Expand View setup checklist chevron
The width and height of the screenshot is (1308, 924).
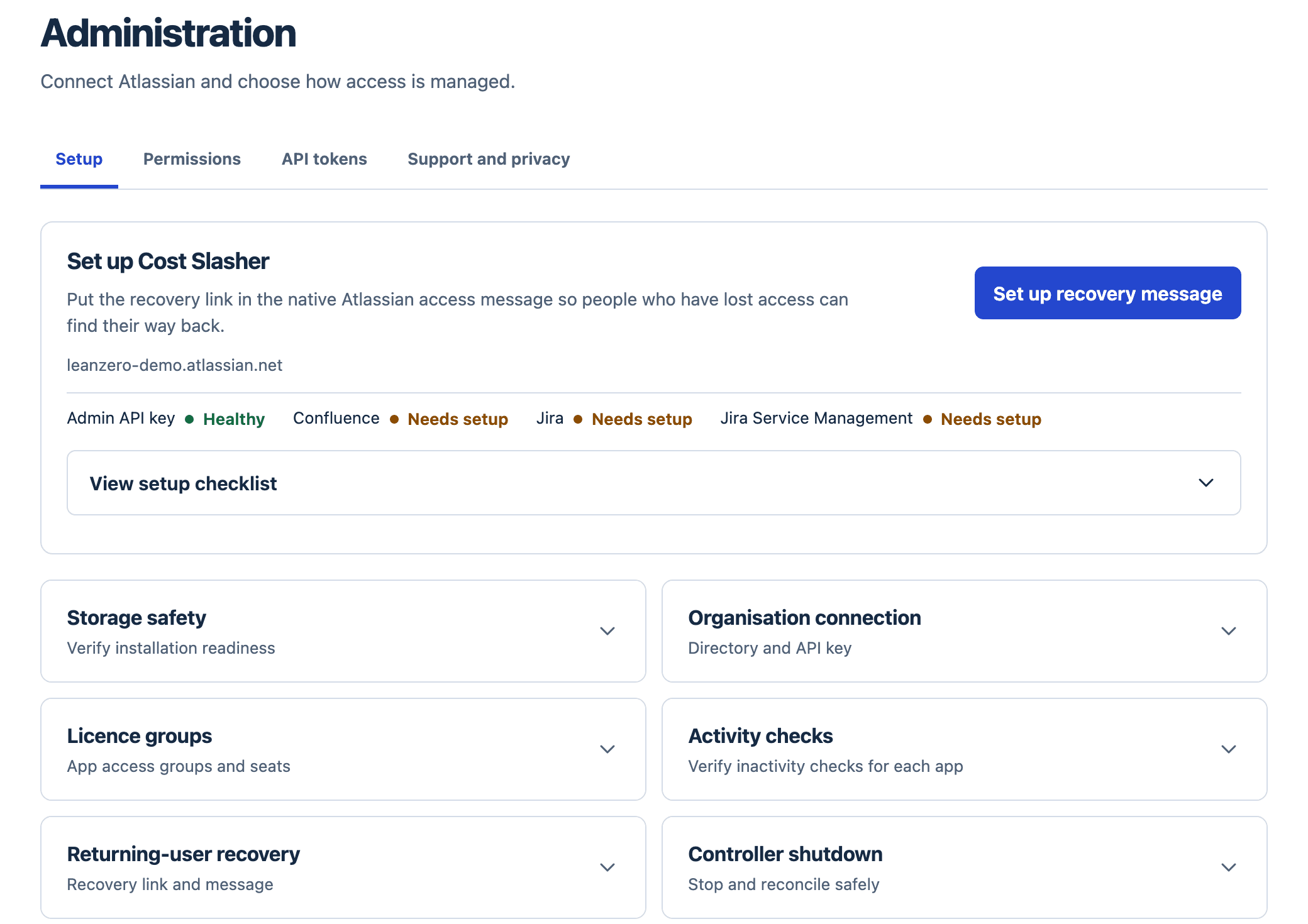pos(1205,483)
